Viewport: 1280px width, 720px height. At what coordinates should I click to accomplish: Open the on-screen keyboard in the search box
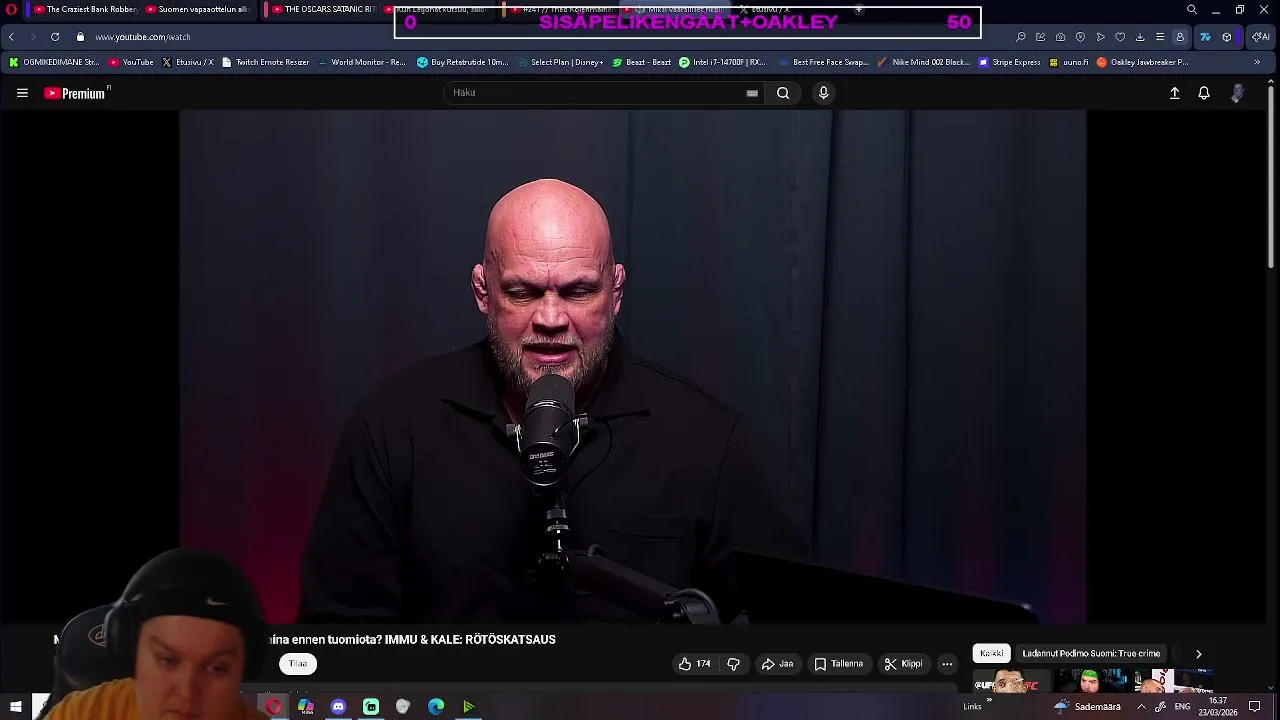click(752, 93)
